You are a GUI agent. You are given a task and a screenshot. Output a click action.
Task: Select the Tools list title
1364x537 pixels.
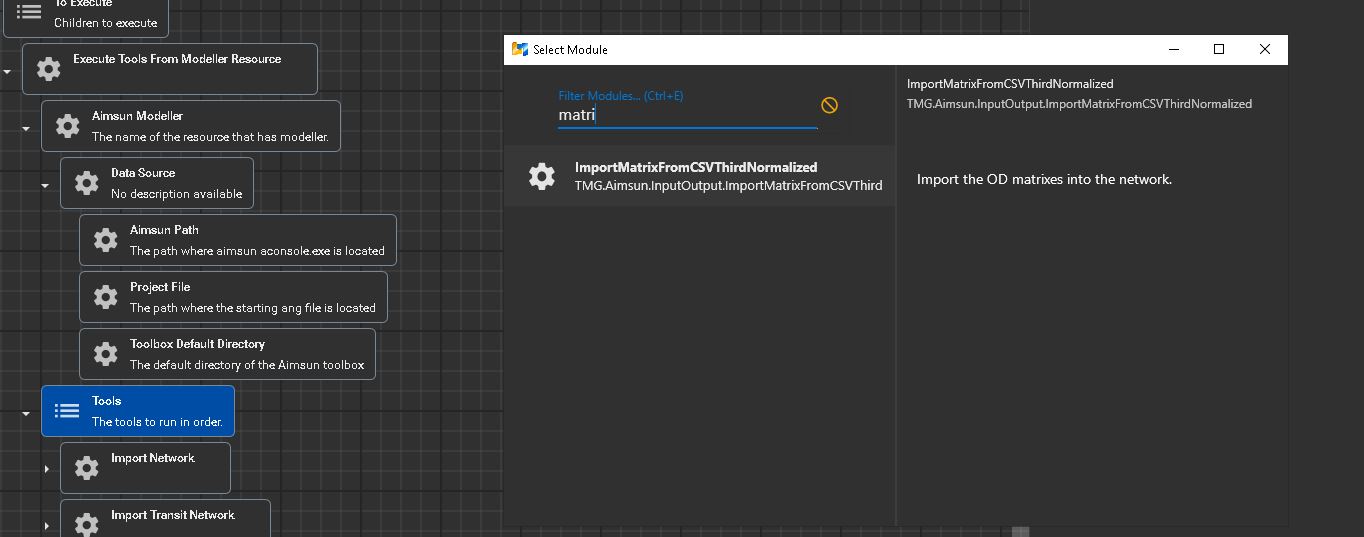pyautogui.click(x=106, y=401)
